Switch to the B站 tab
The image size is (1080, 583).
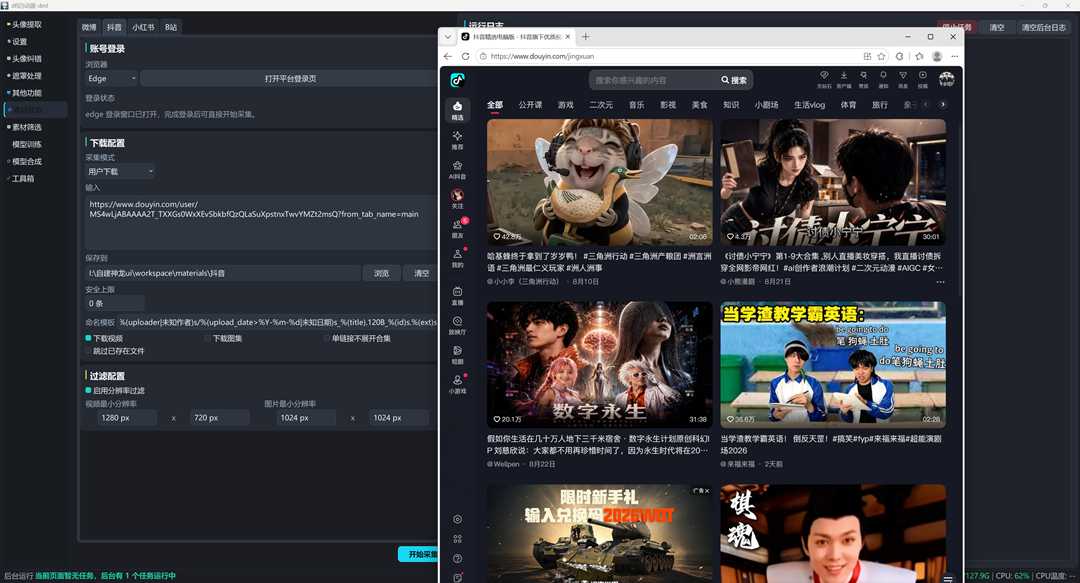tap(171, 28)
